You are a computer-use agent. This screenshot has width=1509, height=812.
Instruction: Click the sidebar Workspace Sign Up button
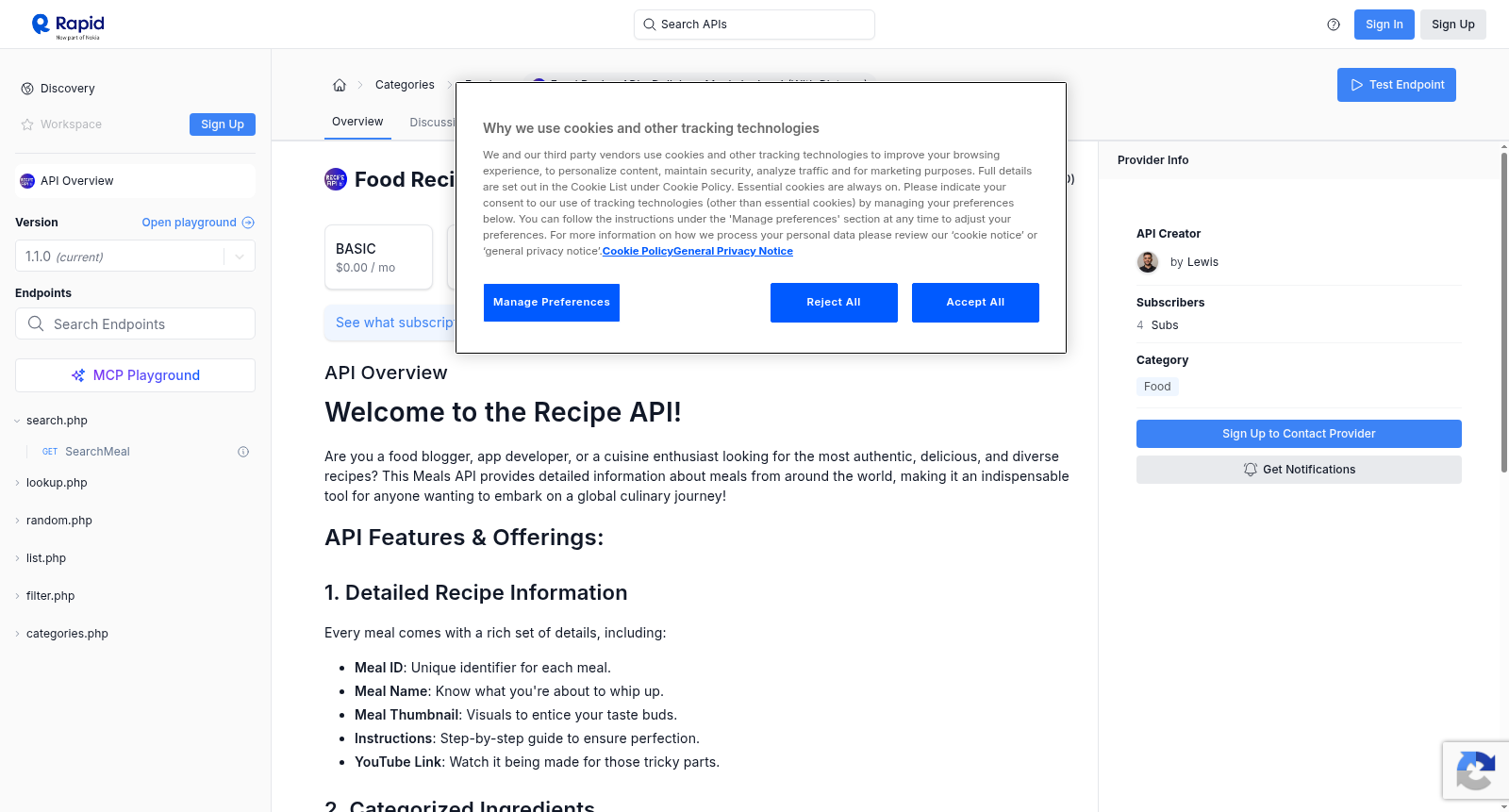point(223,124)
